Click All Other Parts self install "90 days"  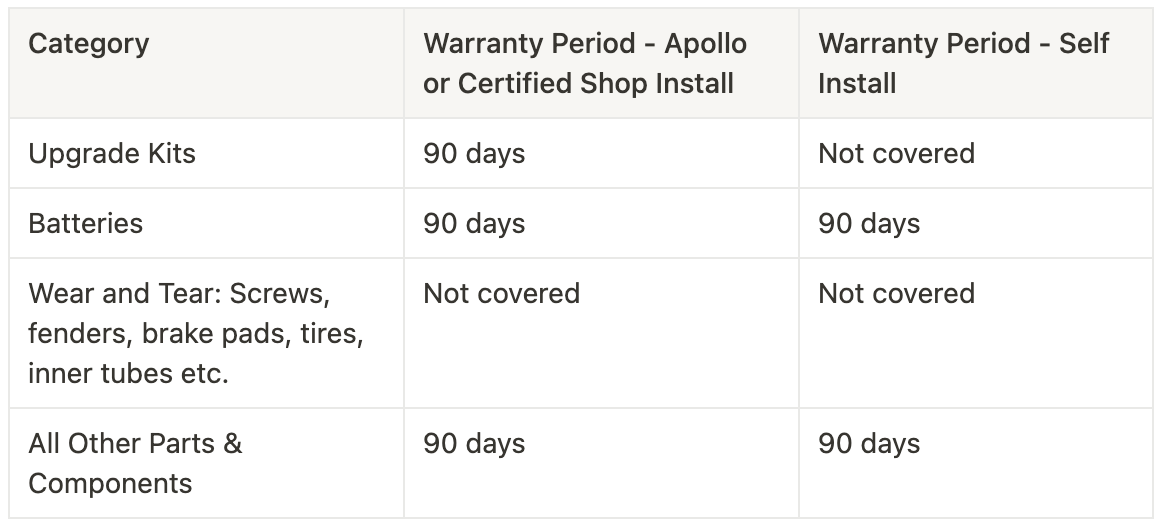pyautogui.click(x=869, y=444)
